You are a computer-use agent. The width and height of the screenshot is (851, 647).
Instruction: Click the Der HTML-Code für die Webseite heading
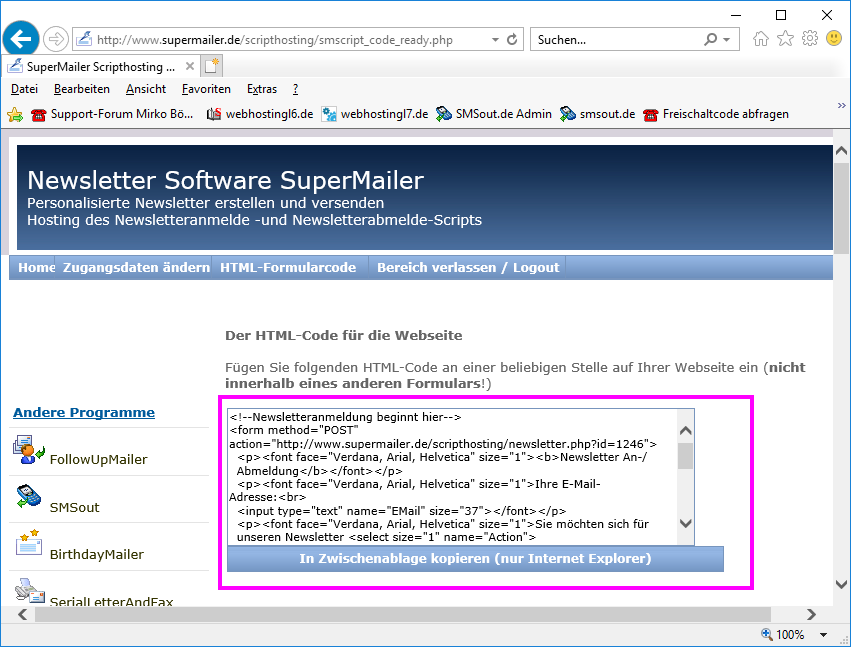(x=344, y=335)
